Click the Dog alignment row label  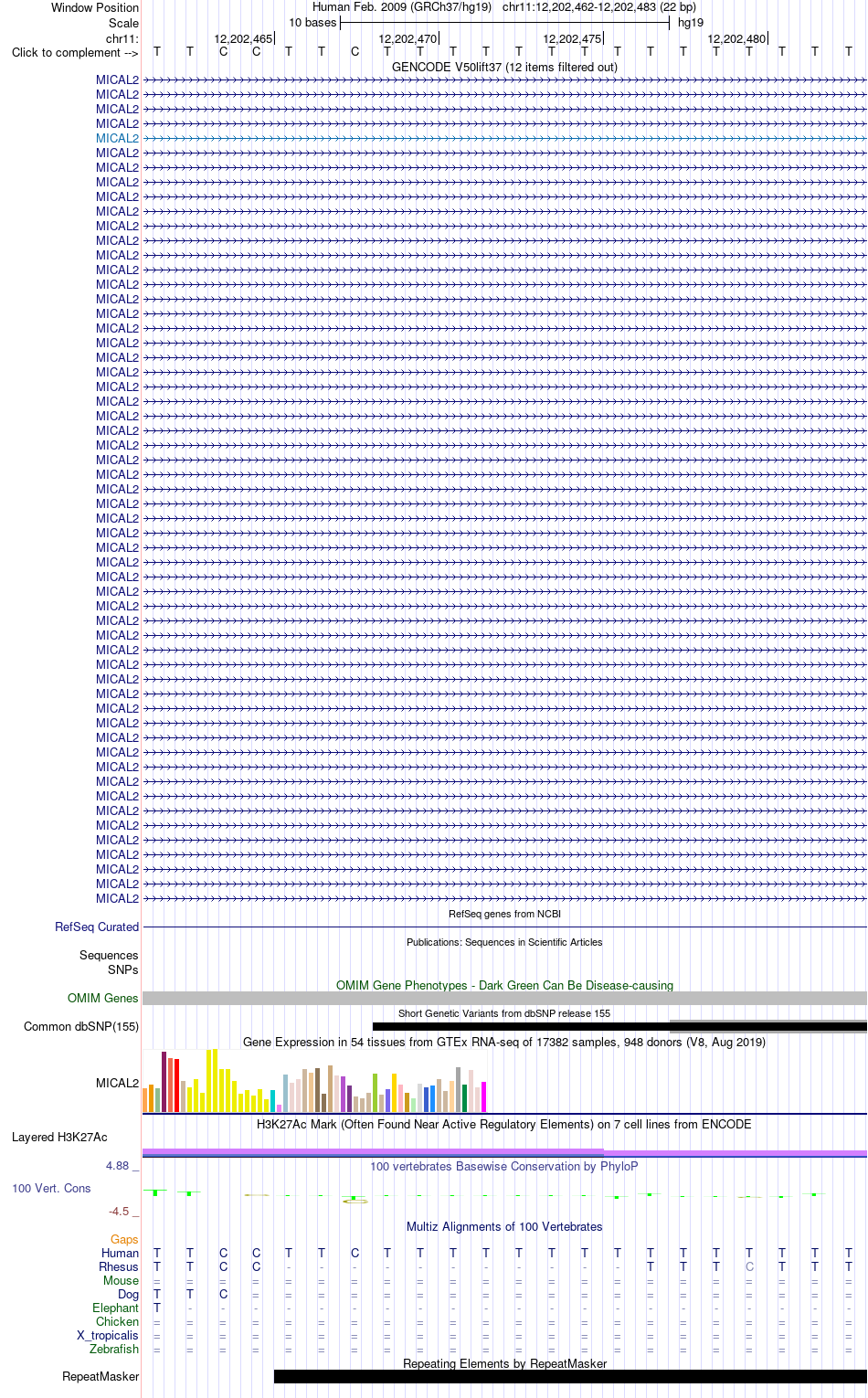coord(128,1294)
